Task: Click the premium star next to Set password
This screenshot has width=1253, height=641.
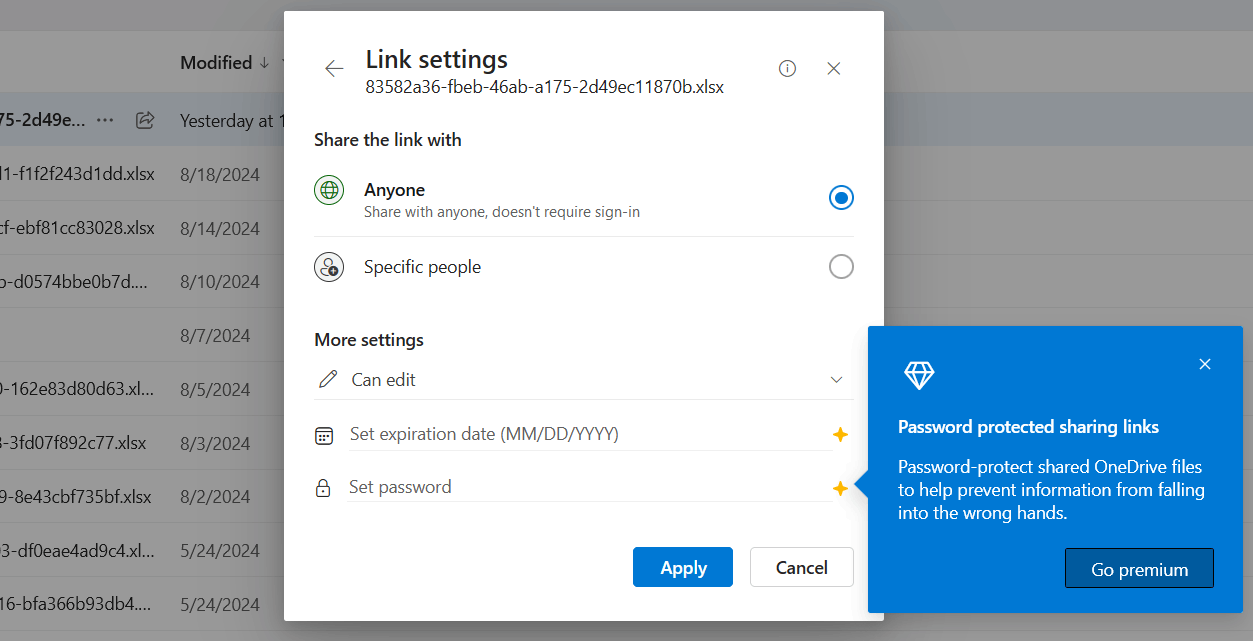Action: 841,489
